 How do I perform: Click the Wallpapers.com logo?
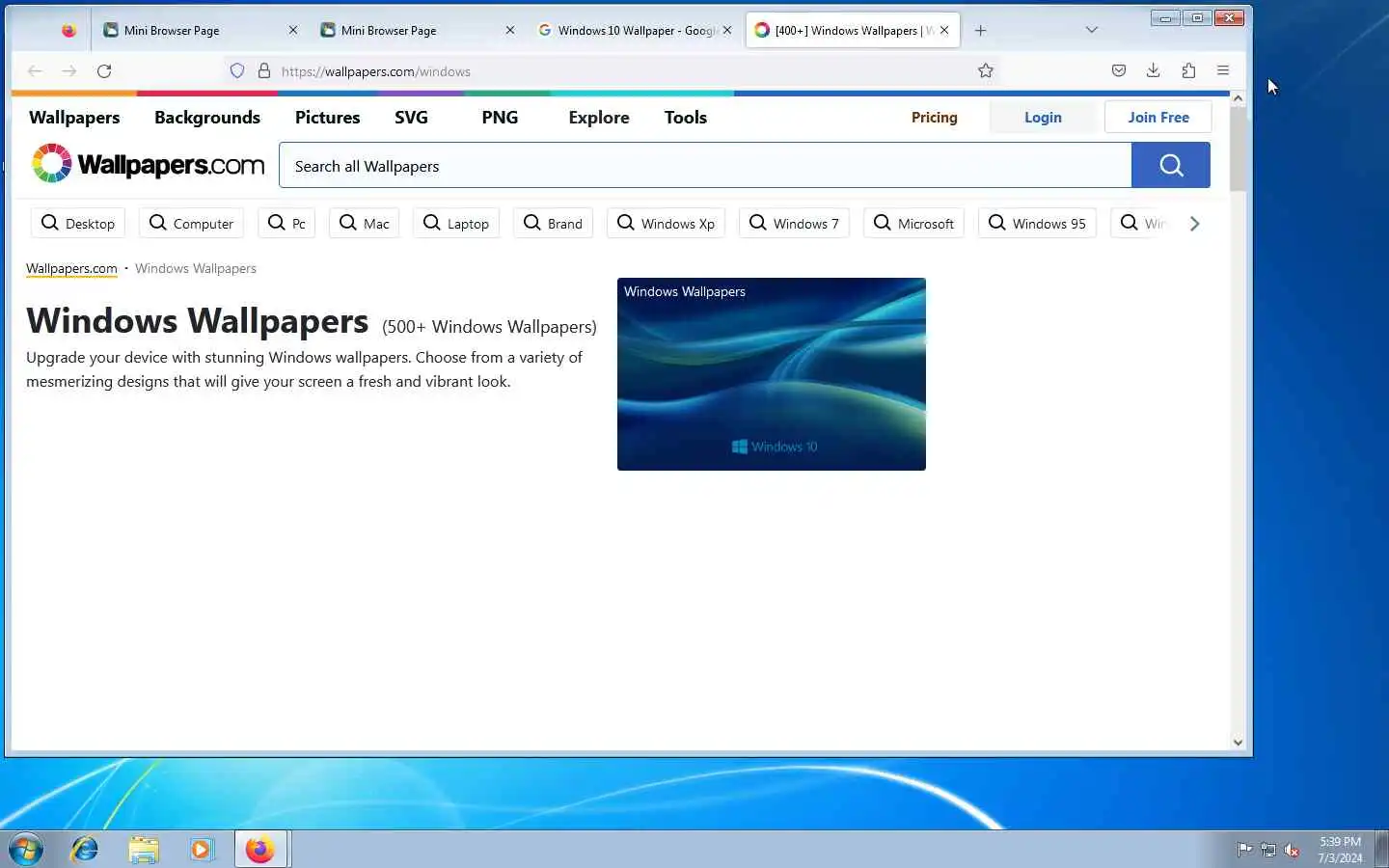tap(148, 164)
